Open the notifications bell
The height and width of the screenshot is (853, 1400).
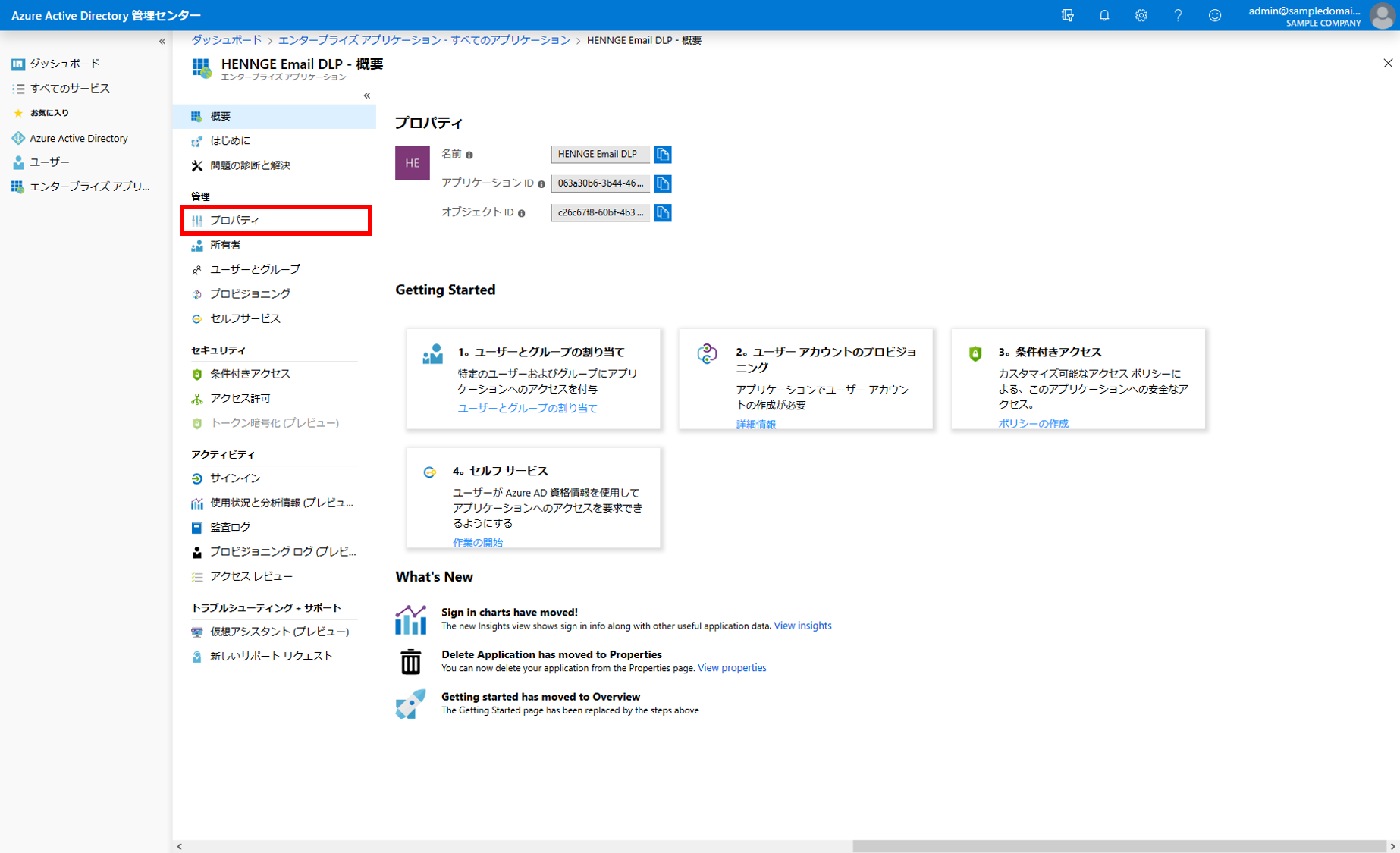[1104, 15]
